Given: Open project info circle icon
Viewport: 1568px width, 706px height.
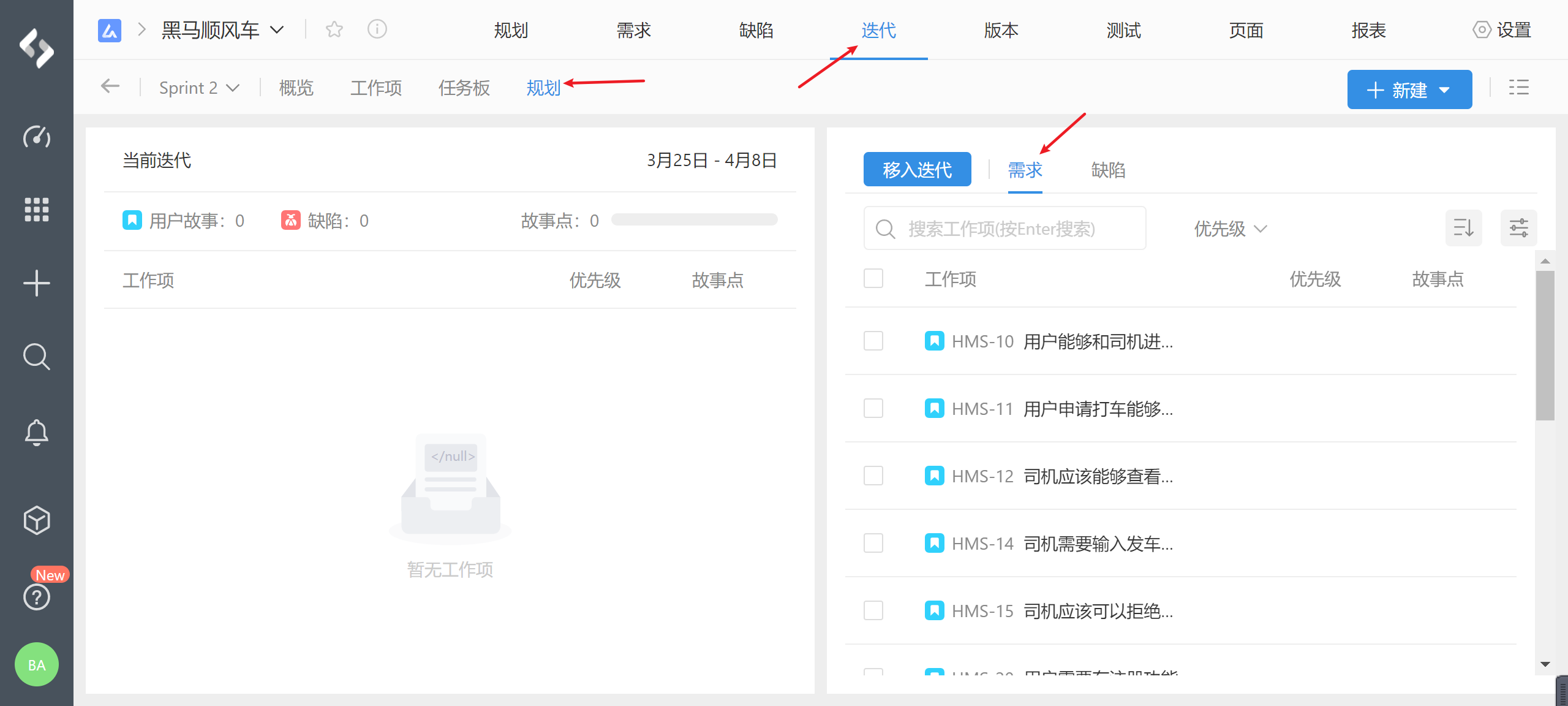Looking at the screenshot, I should [x=377, y=29].
